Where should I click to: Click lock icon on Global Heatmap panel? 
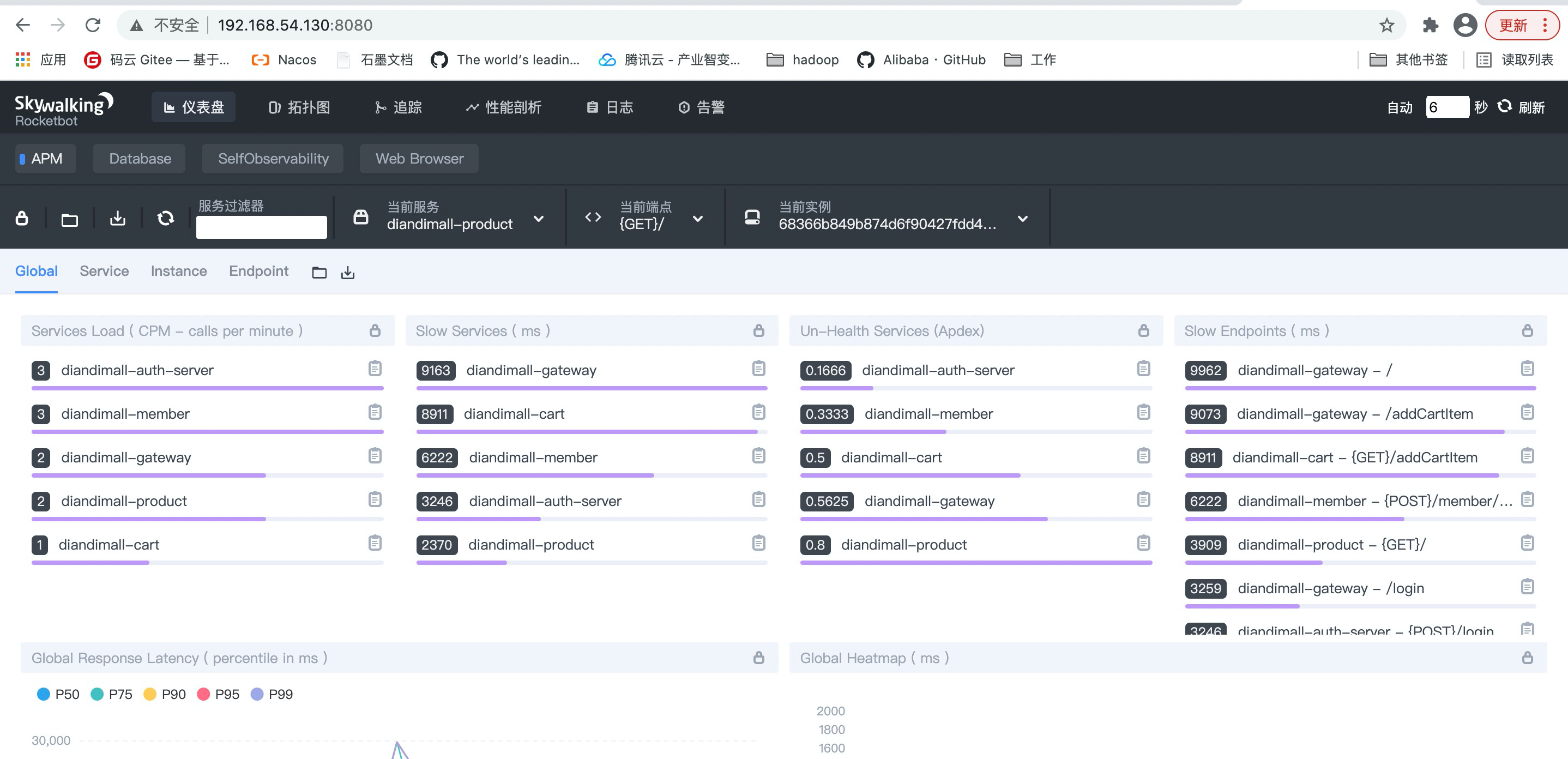[x=1527, y=658]
